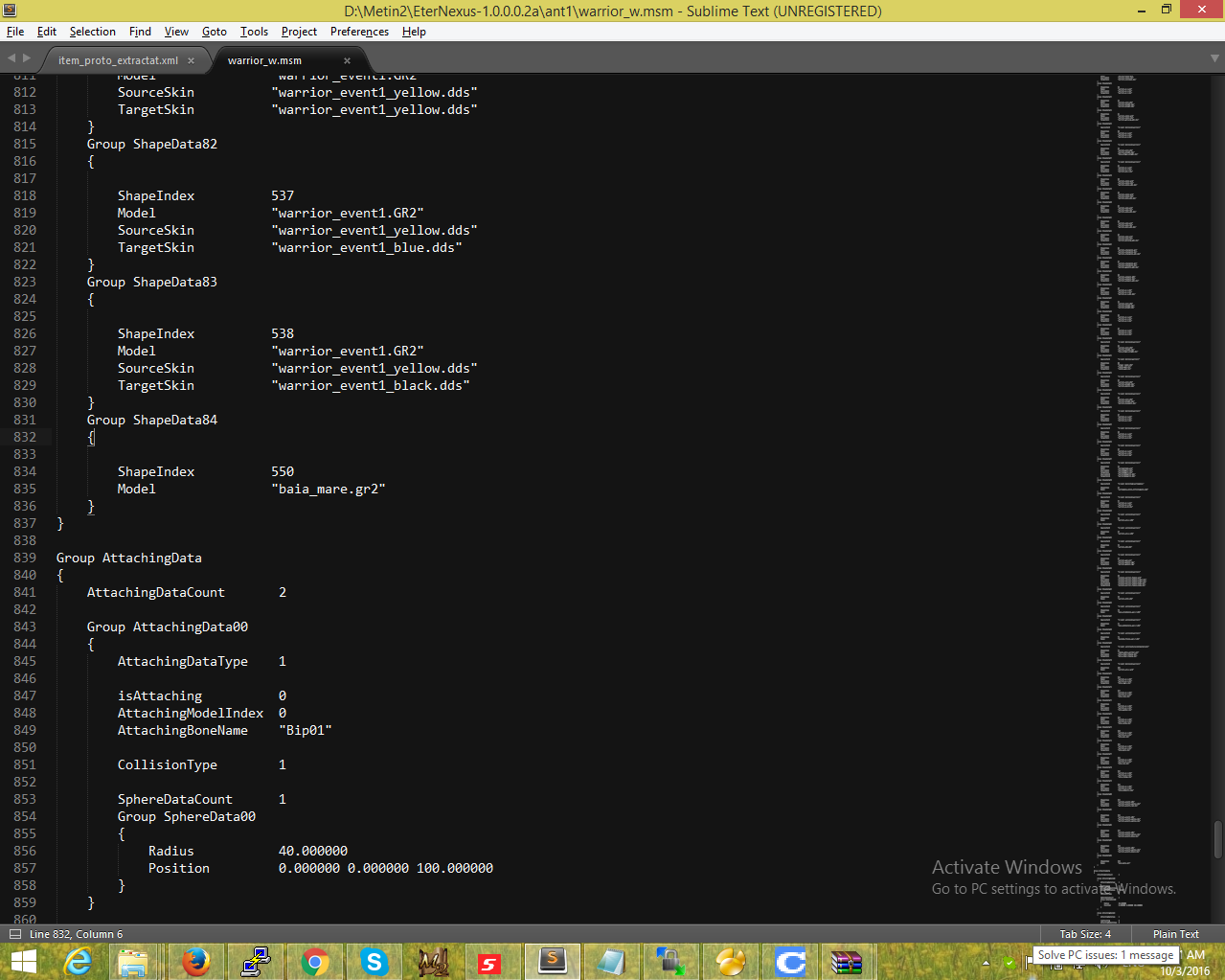The height and width of the screenshot is (980, 1225).
Task: Change the Plain Text syntax selector
Action: point(1176,934)
